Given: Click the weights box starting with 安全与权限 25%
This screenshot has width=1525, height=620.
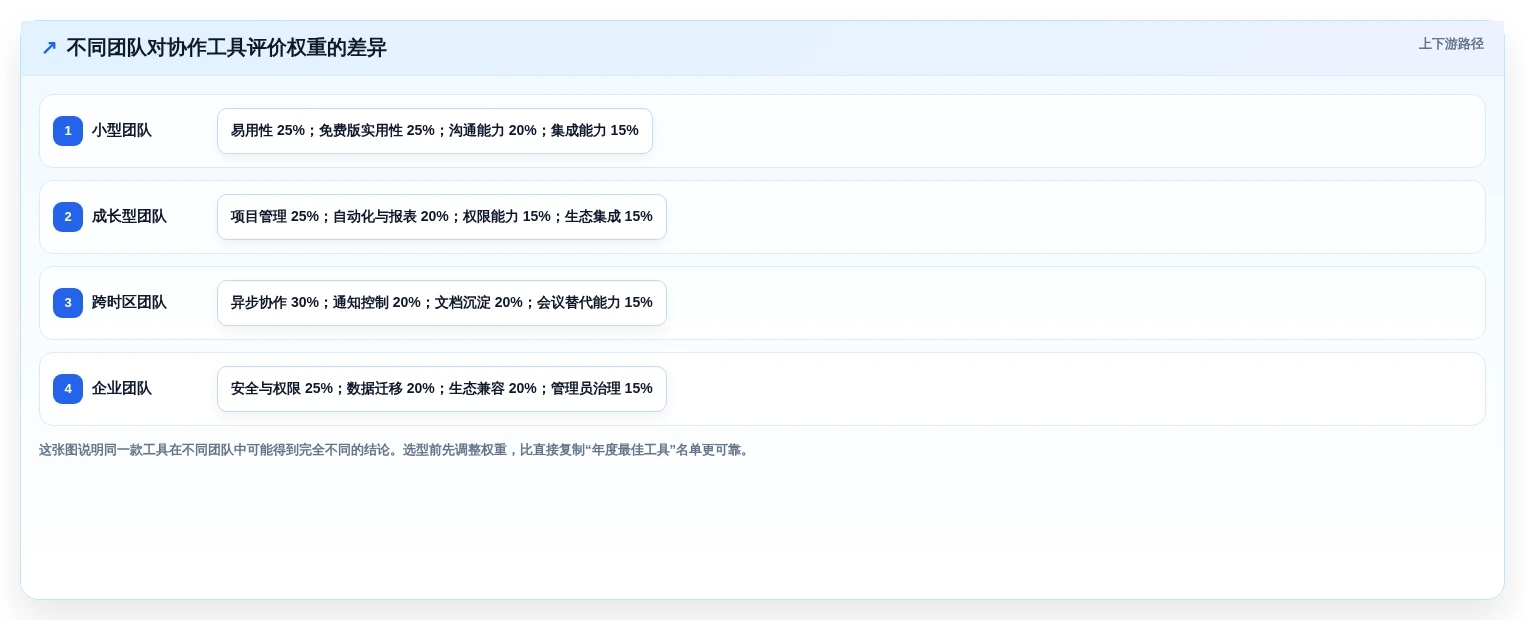Looking at the screenshot, I should [x=442, y=389].
